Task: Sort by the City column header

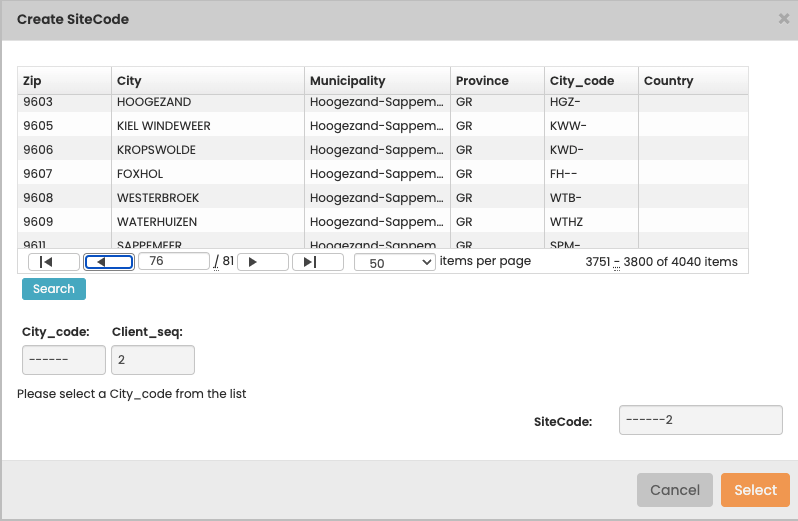Action: [x=207, y=81]
